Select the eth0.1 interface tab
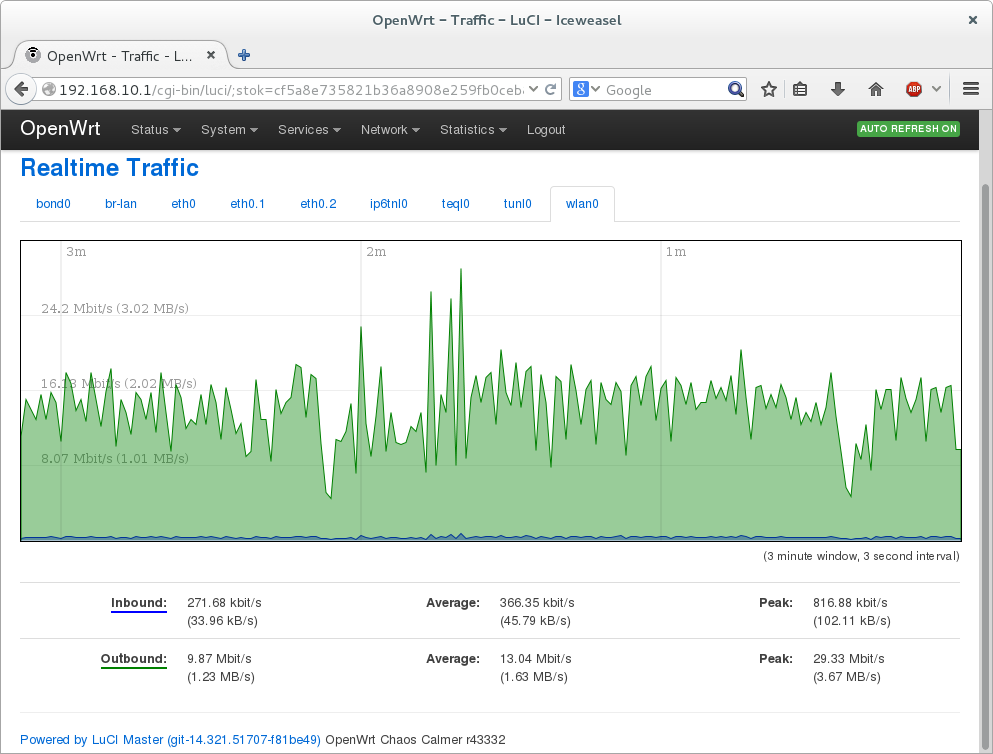This screenshot has height=754, width=993. point(248,204)
